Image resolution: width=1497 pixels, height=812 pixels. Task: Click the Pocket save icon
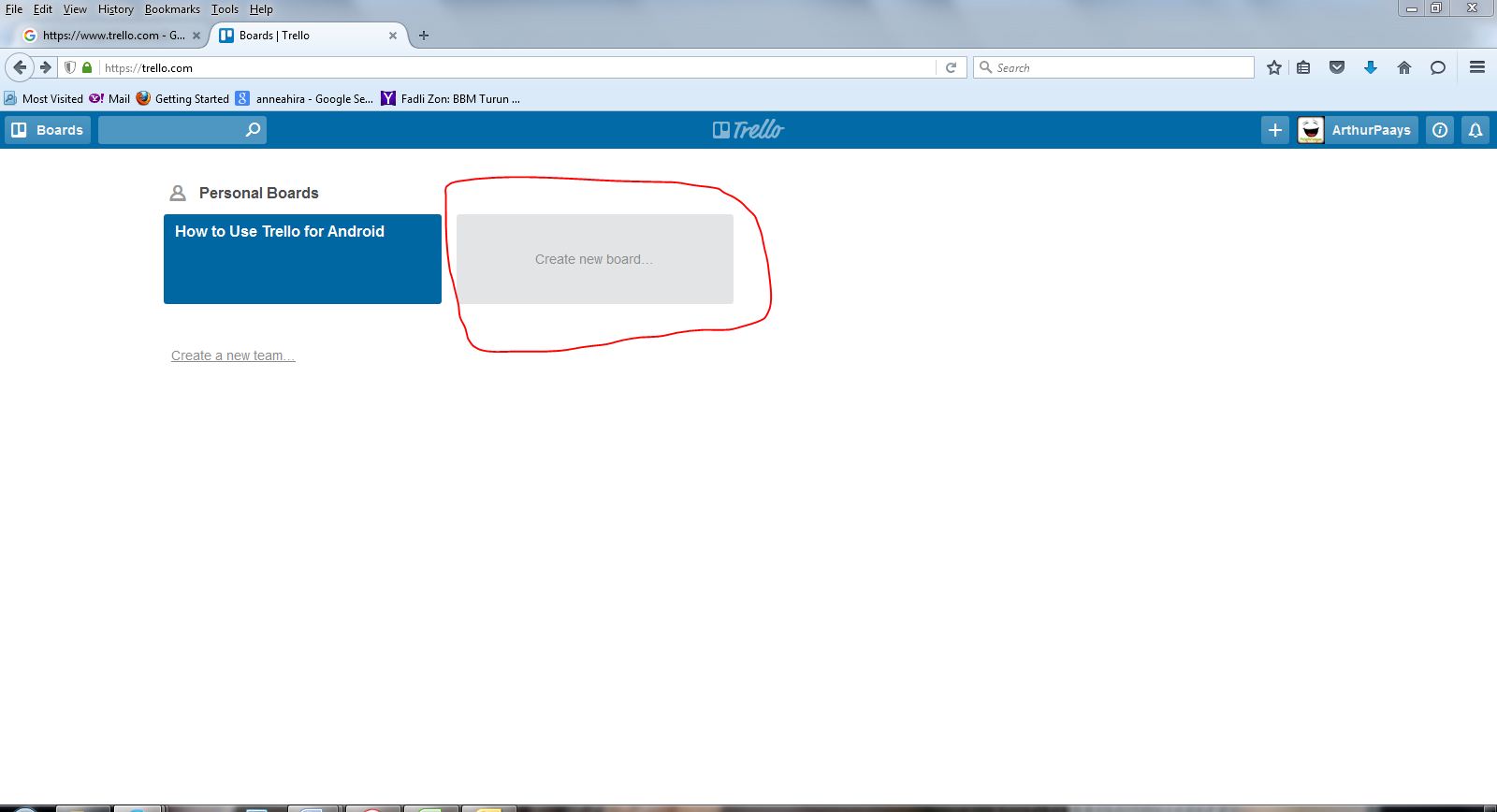[1337, 67]
